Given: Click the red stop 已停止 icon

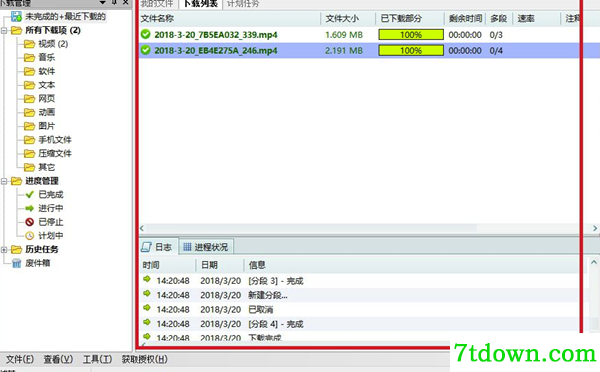Looking at the screenshot, I should pyautogui.click(x=29, y=222).
